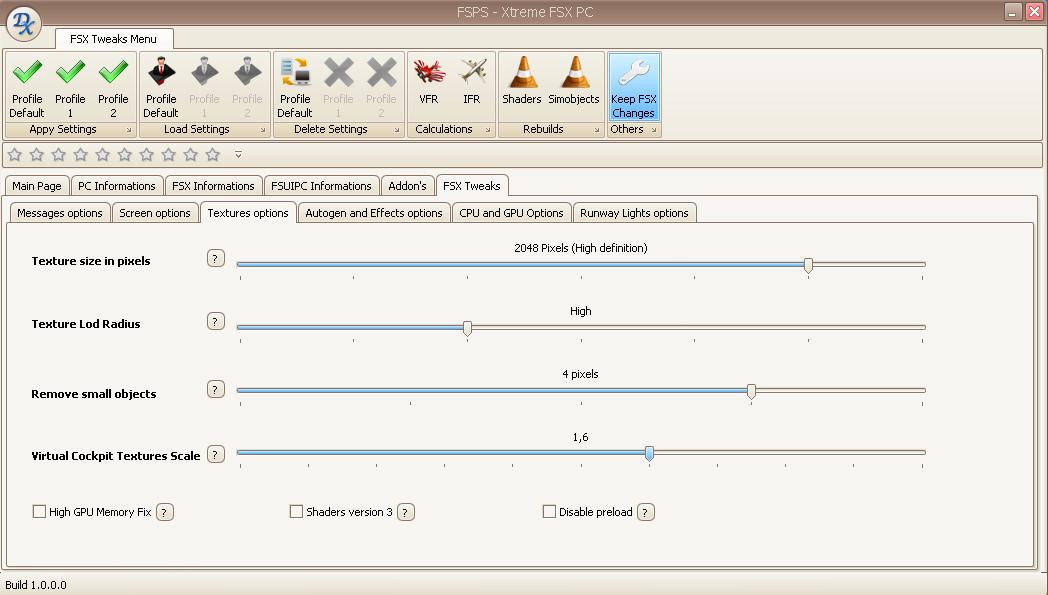
Task: Delete Profile 2 settings
Action: point(381,88)
